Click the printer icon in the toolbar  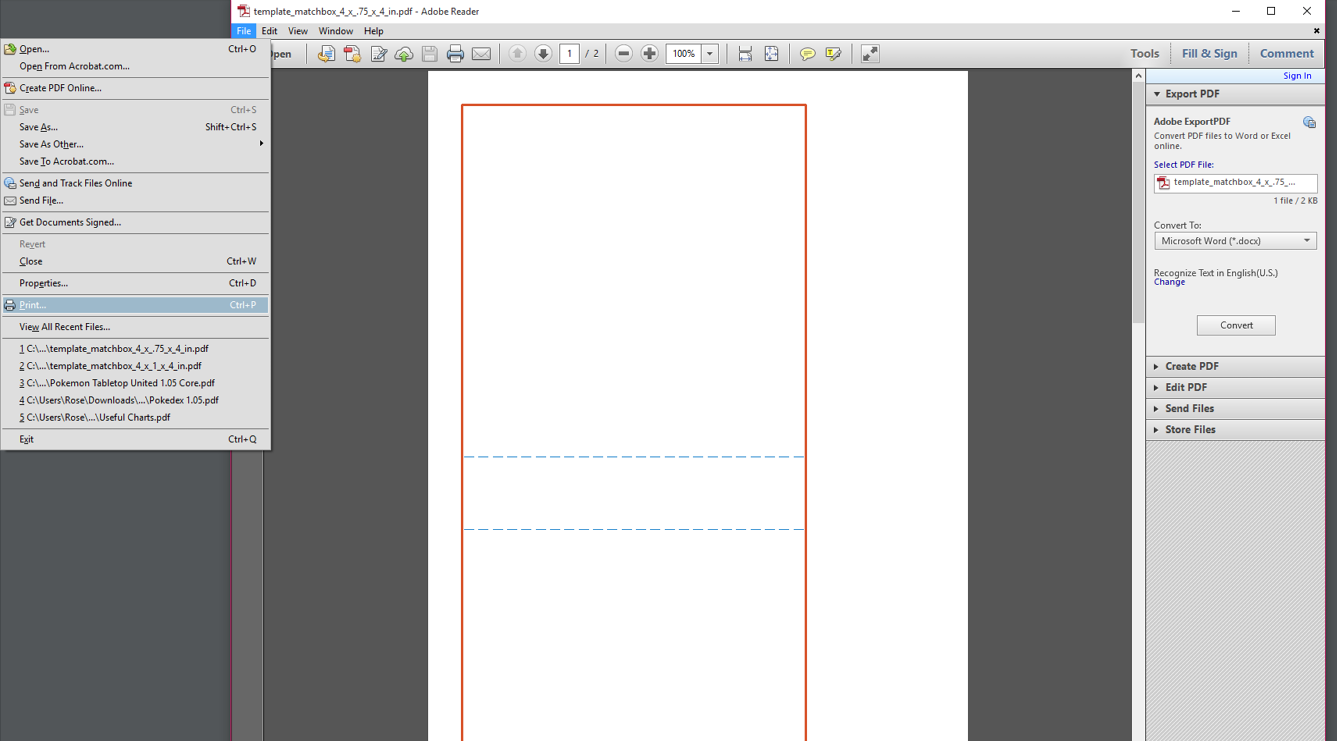(x=455, y=54)
